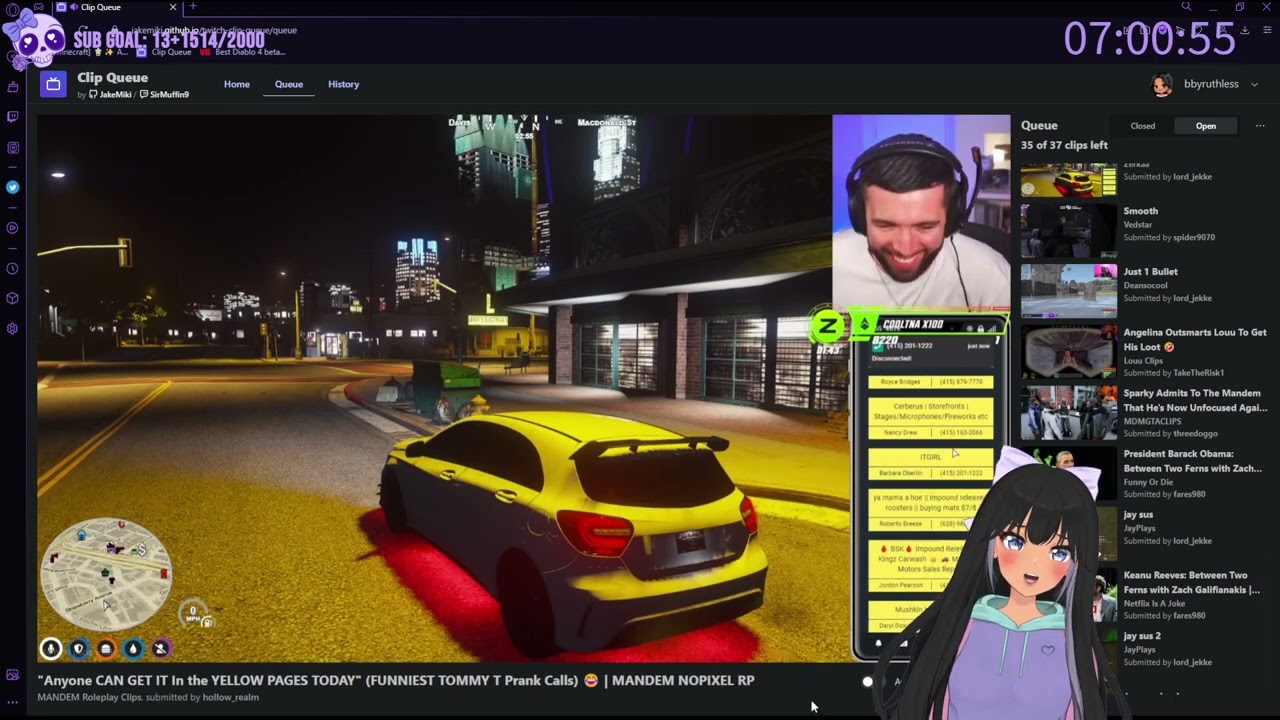Click the bbyruthless user avatar
Image resolution: width=1280 pixels, height=720 pixels.
(1162, 84)
